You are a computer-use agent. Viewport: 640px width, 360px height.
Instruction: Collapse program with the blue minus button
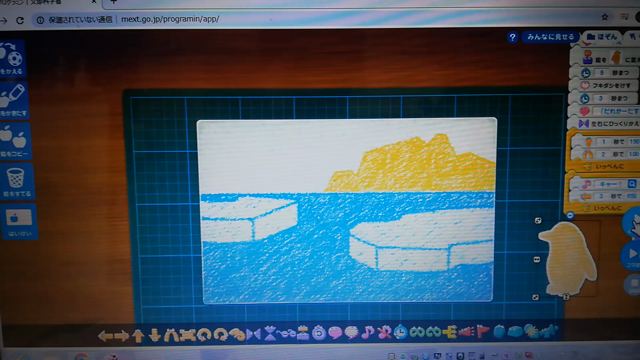pyautogui.click(x=570, y=215)
